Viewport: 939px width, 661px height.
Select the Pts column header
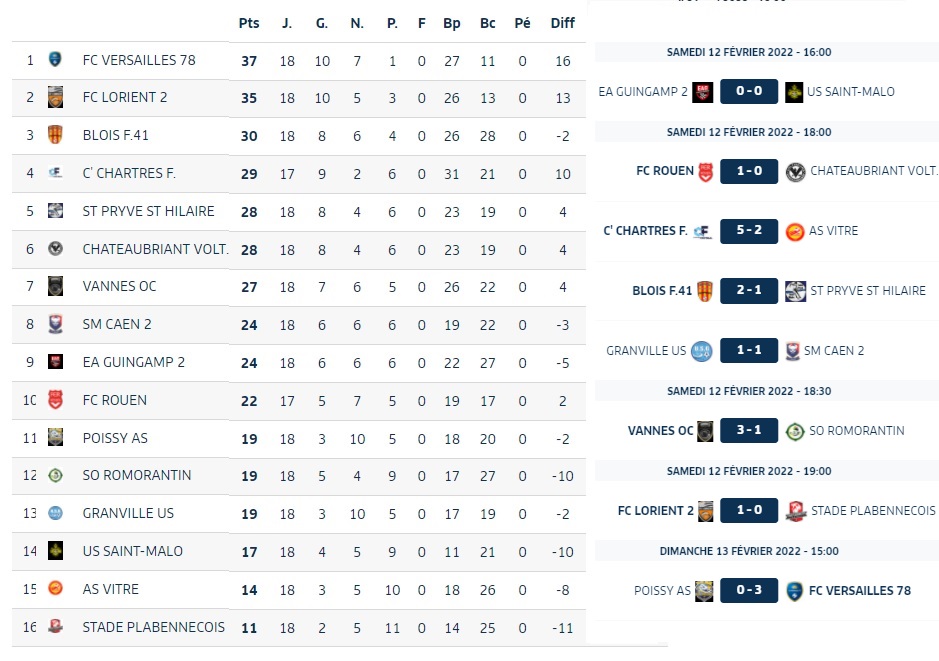pos(249,23)
